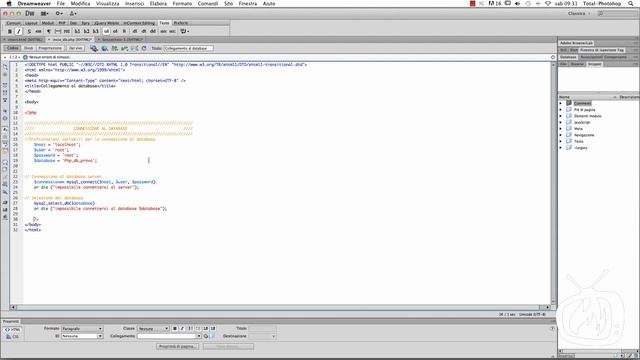Switch to Dividi view
This screenshot has width=640, height=360.
click(x=28, y=48)
